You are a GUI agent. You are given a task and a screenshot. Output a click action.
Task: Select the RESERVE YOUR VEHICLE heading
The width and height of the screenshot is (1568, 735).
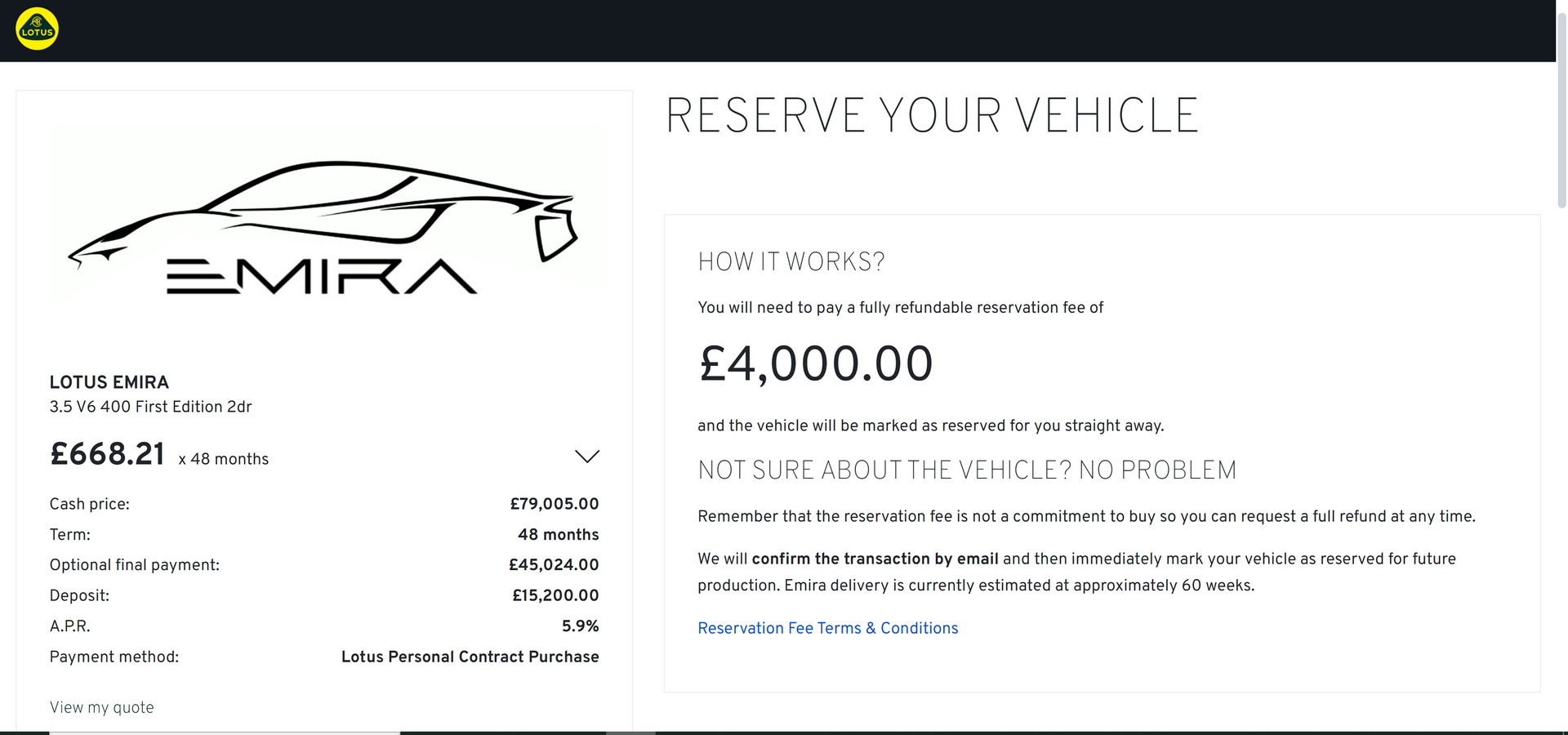[933, 116]
